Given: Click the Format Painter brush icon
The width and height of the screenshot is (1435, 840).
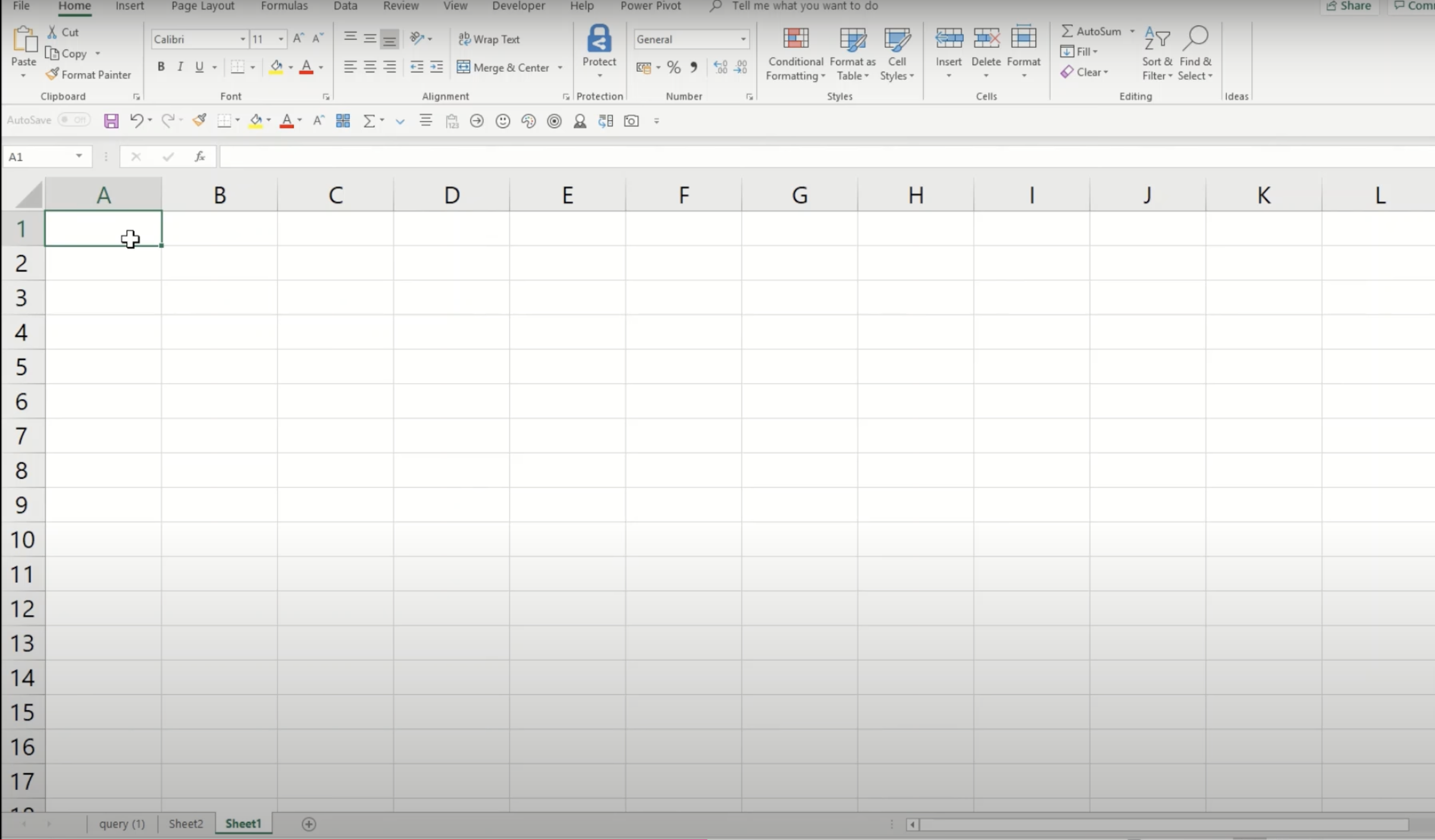Looking at the screenshot, I should click(53, 74).
